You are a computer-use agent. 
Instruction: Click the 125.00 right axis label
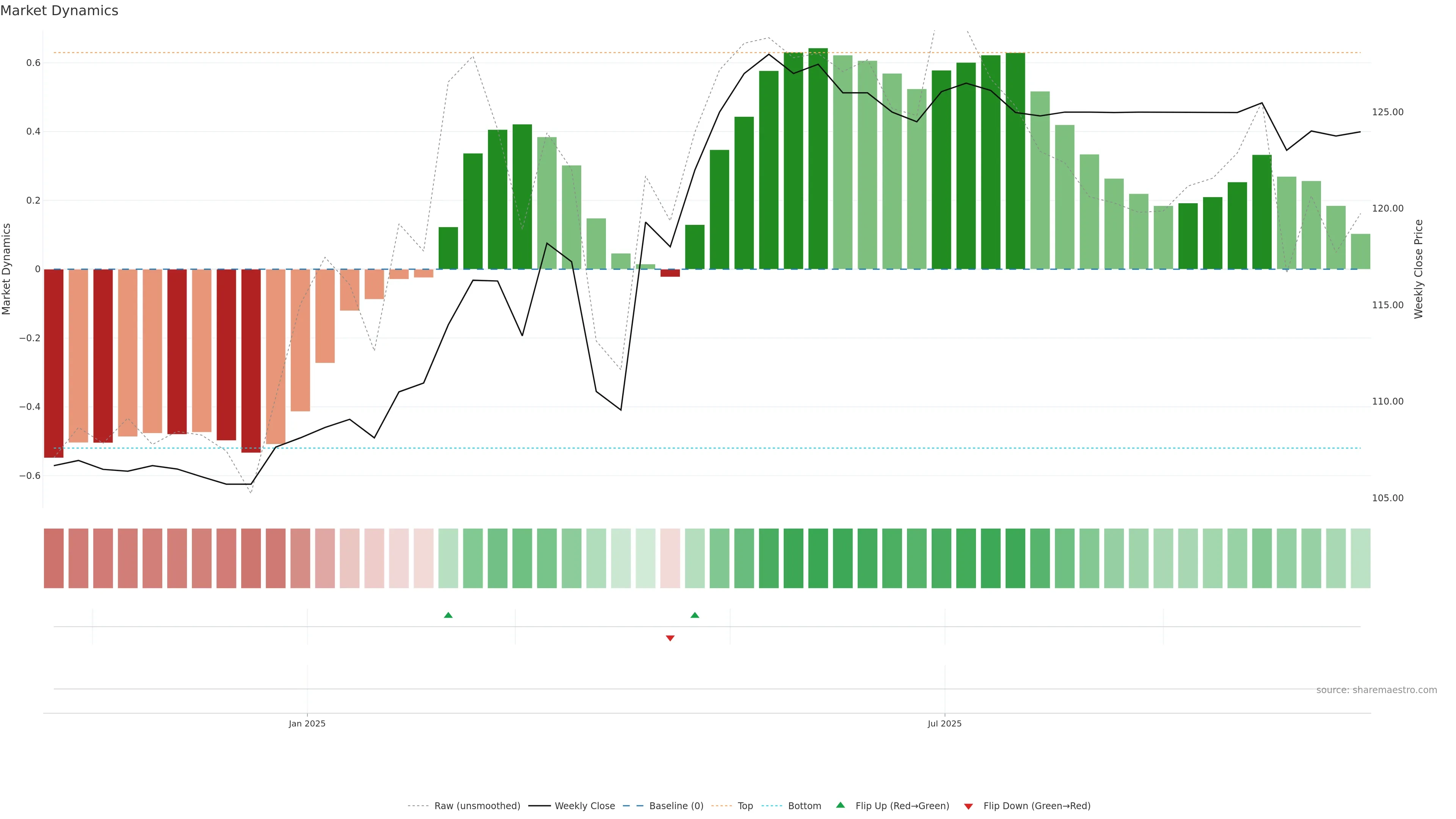1387,112
